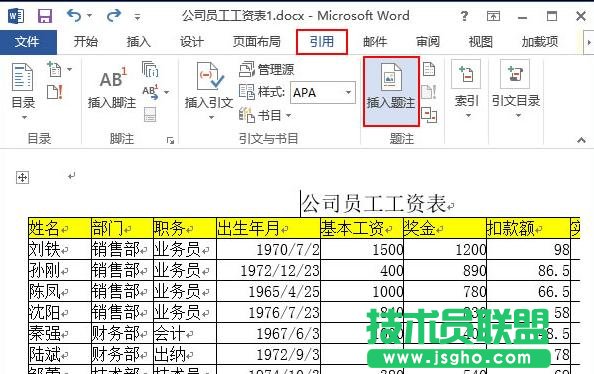
Task: Expand Next Footnote dropdown arrow
Action: (x=166, y=92)
